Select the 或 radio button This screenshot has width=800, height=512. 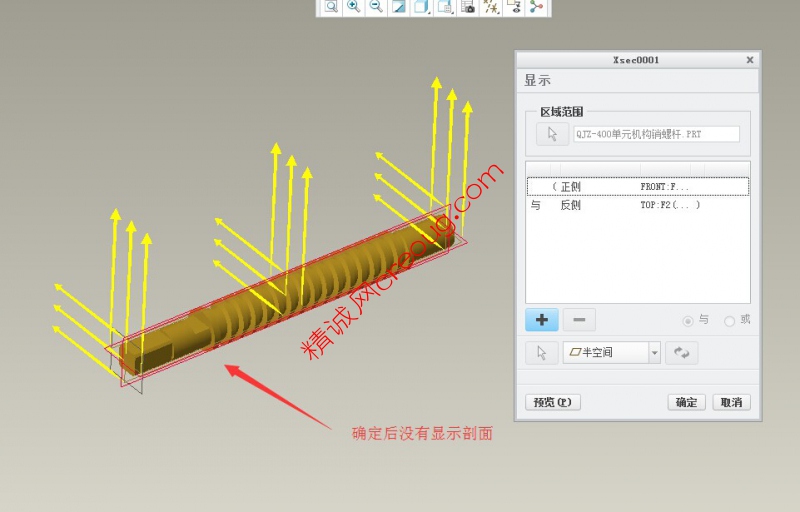coord(729,321)
